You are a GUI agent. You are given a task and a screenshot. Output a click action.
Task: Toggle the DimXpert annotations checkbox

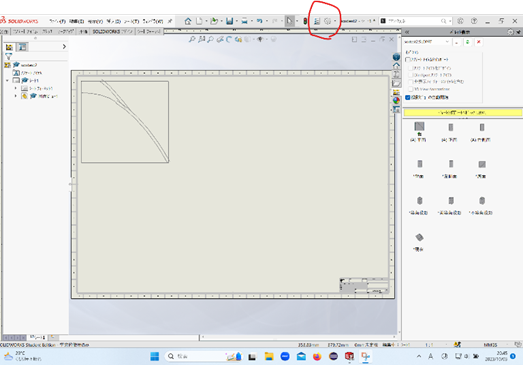click(x=411, y=75)
